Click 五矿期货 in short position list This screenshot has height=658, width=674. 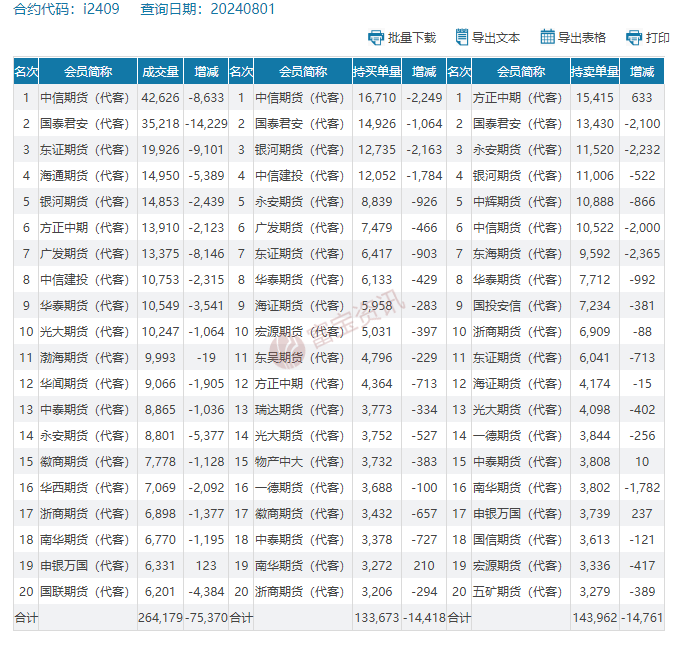click(x=518, y=591)
